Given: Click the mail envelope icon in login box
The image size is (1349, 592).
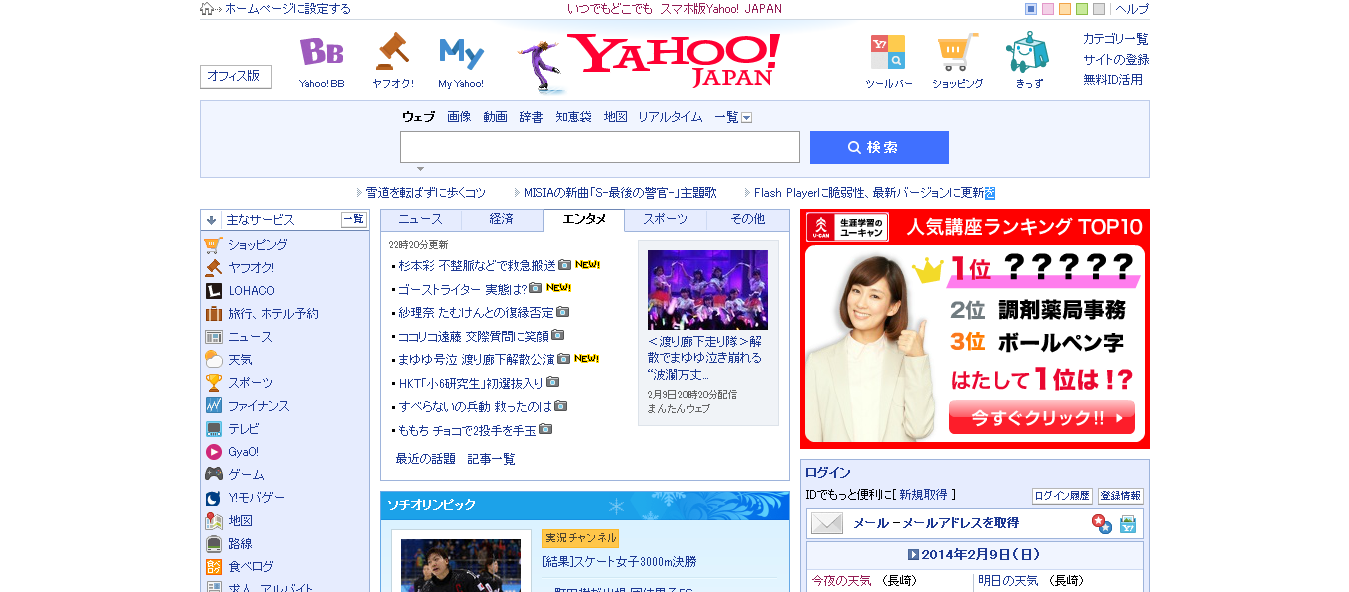Looking at the screenshot, I should (827, 523).
